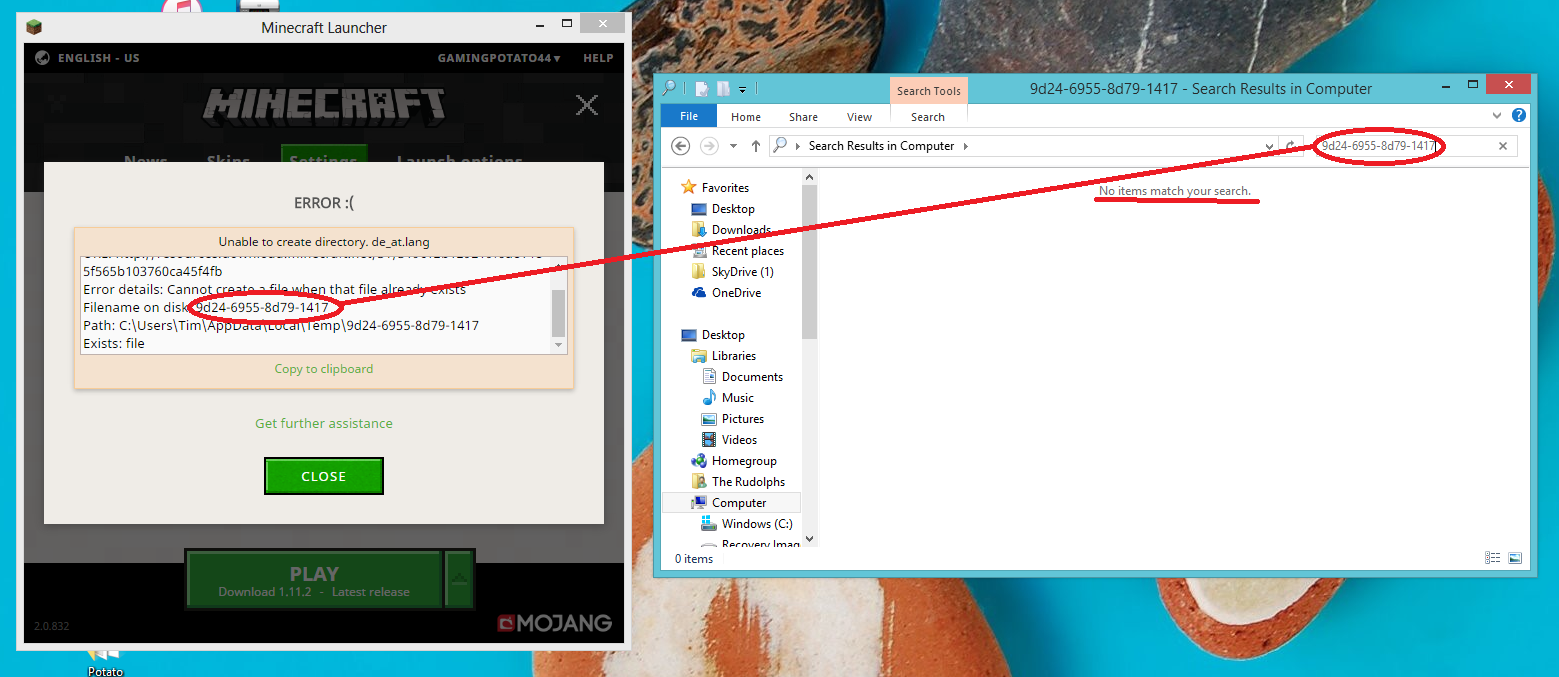Open the launch version arrow beside PLAY
The image size is (1559, 677).
[459, 579]
